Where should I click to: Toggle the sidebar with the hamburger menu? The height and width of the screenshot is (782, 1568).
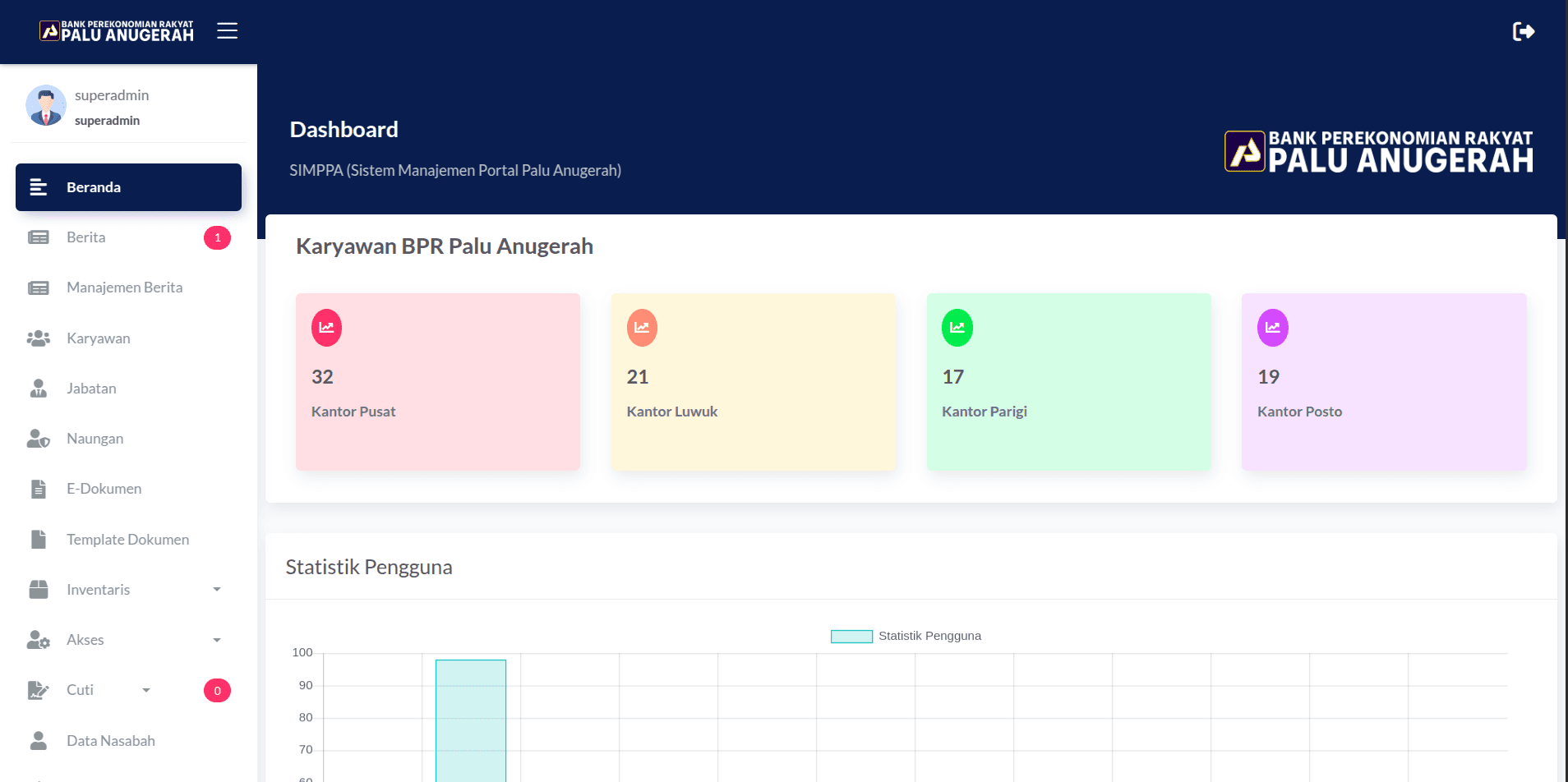click(227, 30)
